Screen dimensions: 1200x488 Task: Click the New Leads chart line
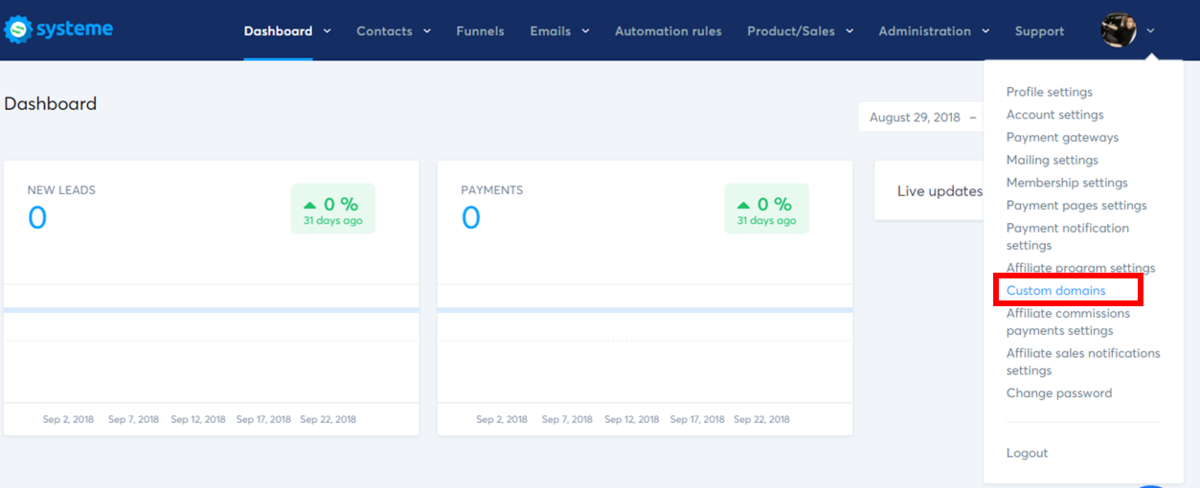(x=211, y=310)
